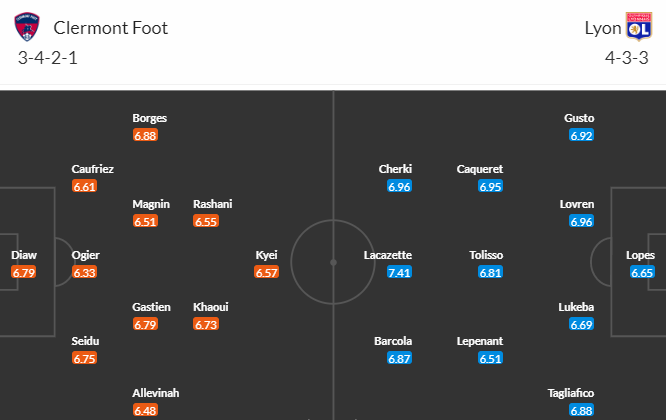Viewport: 666px width, 420px height.
Task: Open the Lyon team name link
Action: (603, 28)
